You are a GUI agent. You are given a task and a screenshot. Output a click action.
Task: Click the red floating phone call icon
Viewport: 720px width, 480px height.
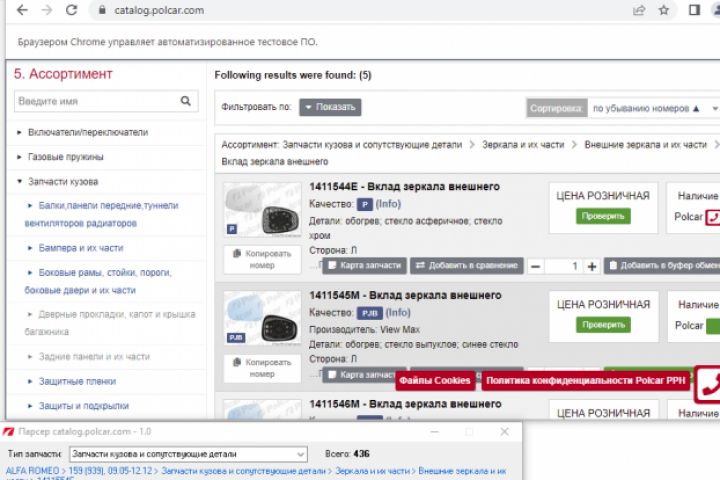(709, 385)
